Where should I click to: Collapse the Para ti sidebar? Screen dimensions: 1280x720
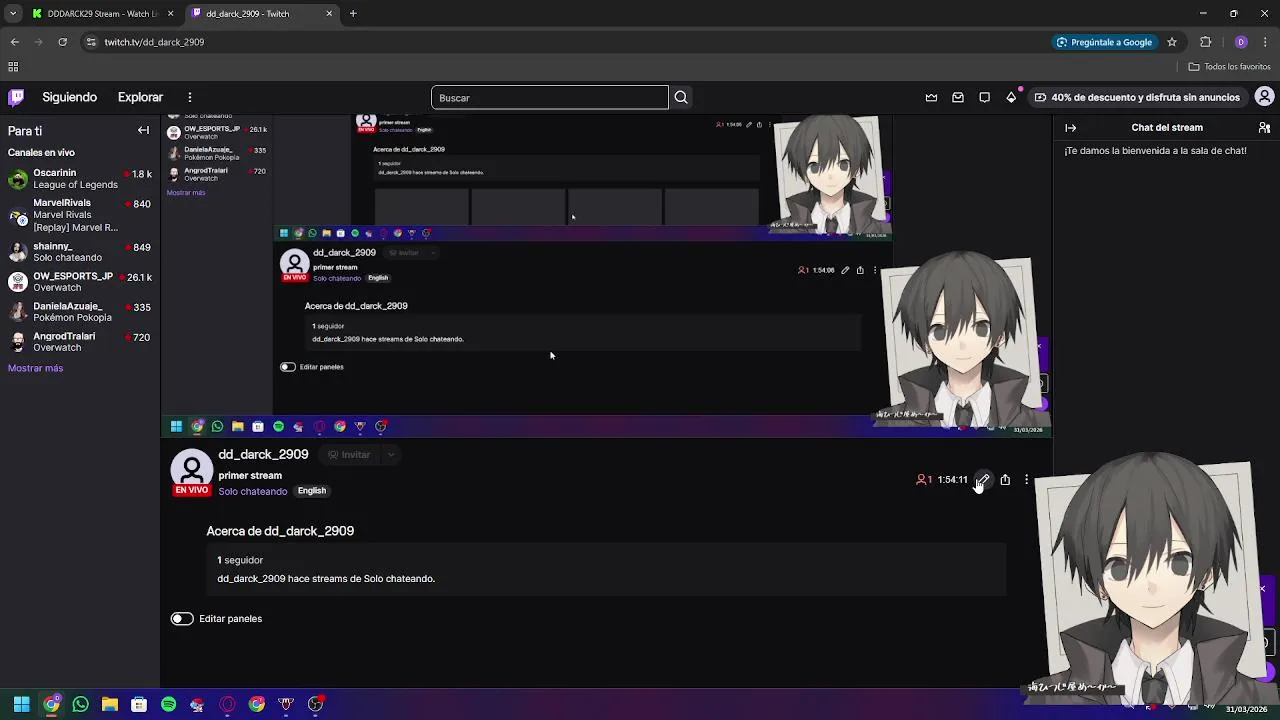point(143,130)
